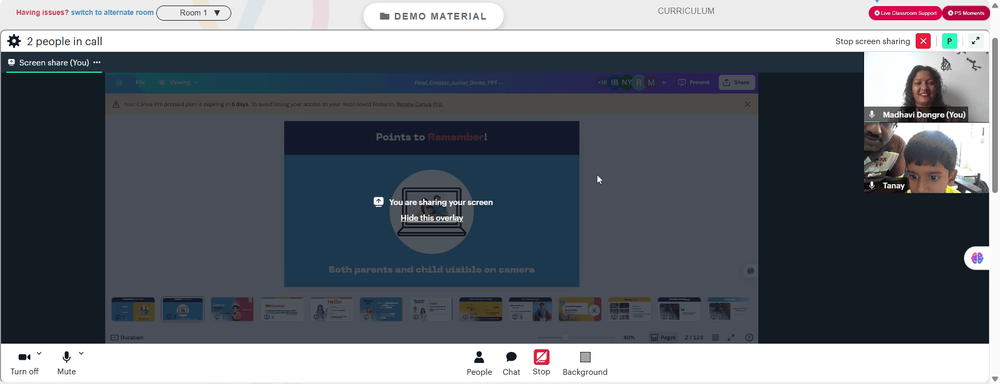The image size is (1000, 384).
Task: Open the People panel
Action: [x=479, y=364]
